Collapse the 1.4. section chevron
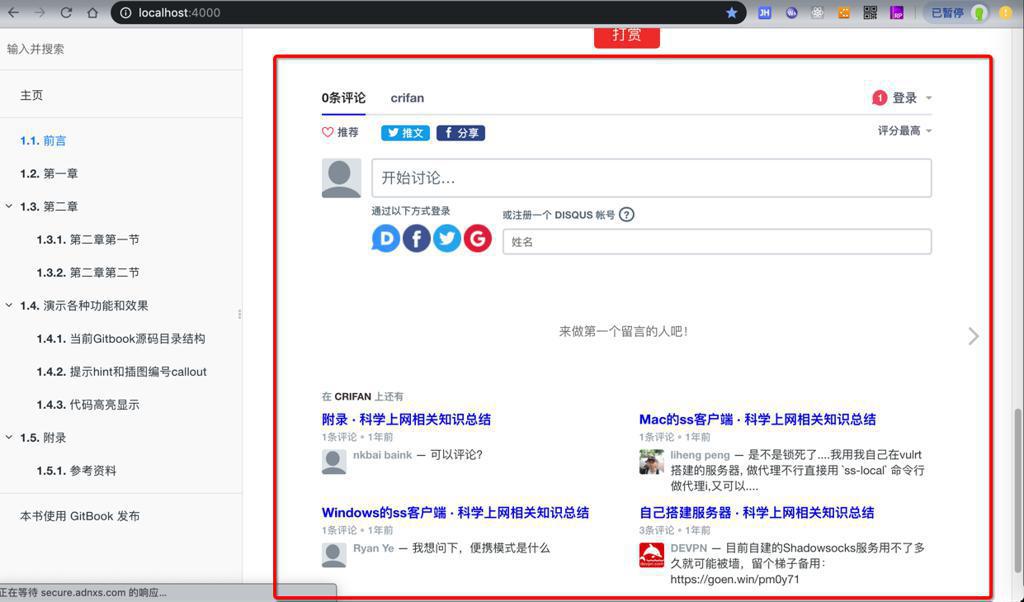 coord(9,305)
